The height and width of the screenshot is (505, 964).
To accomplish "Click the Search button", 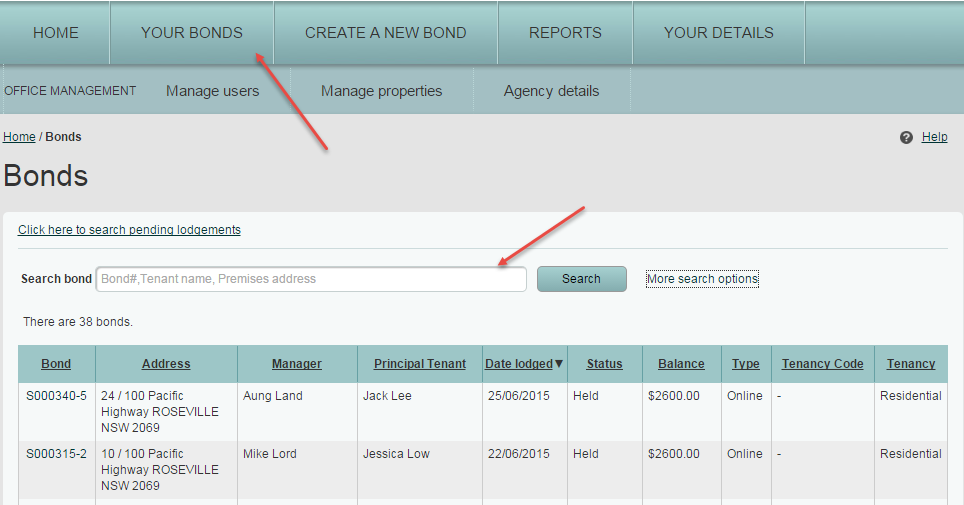I will click(x=582, y=279).
